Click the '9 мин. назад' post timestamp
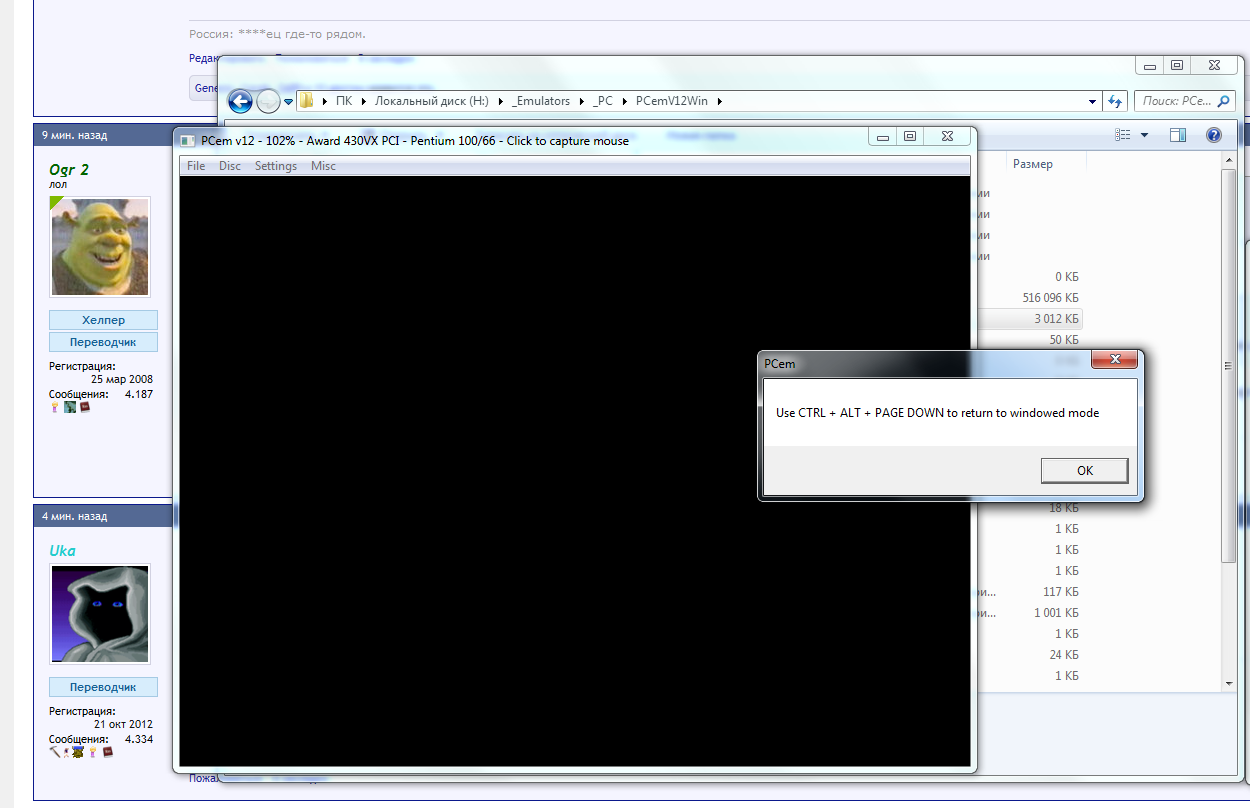The image size is (1250, 808). point(74,135)
